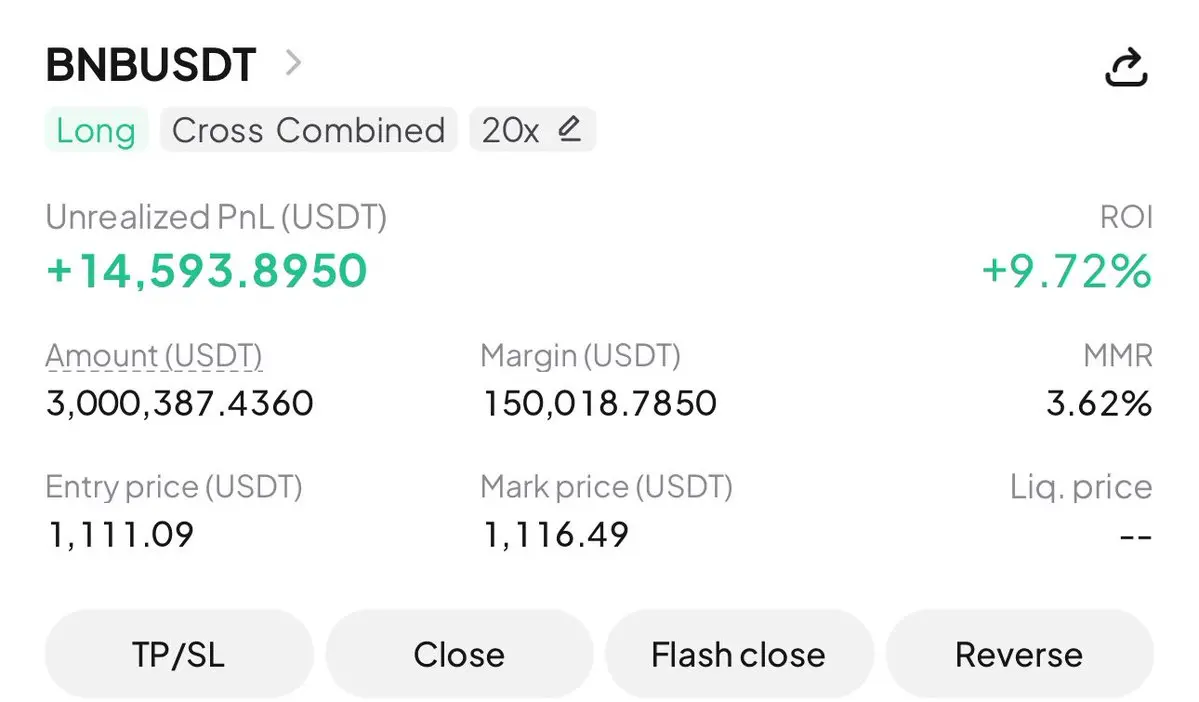The height and width of the screenshot is (702, 1199).
Task: Reverse the long position
Action: (x=1019, y=655)
